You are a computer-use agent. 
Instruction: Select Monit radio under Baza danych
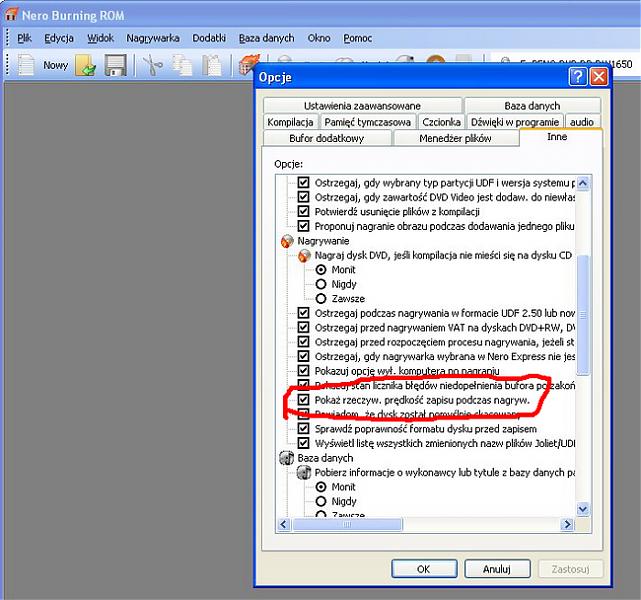[x=321, y=487]
